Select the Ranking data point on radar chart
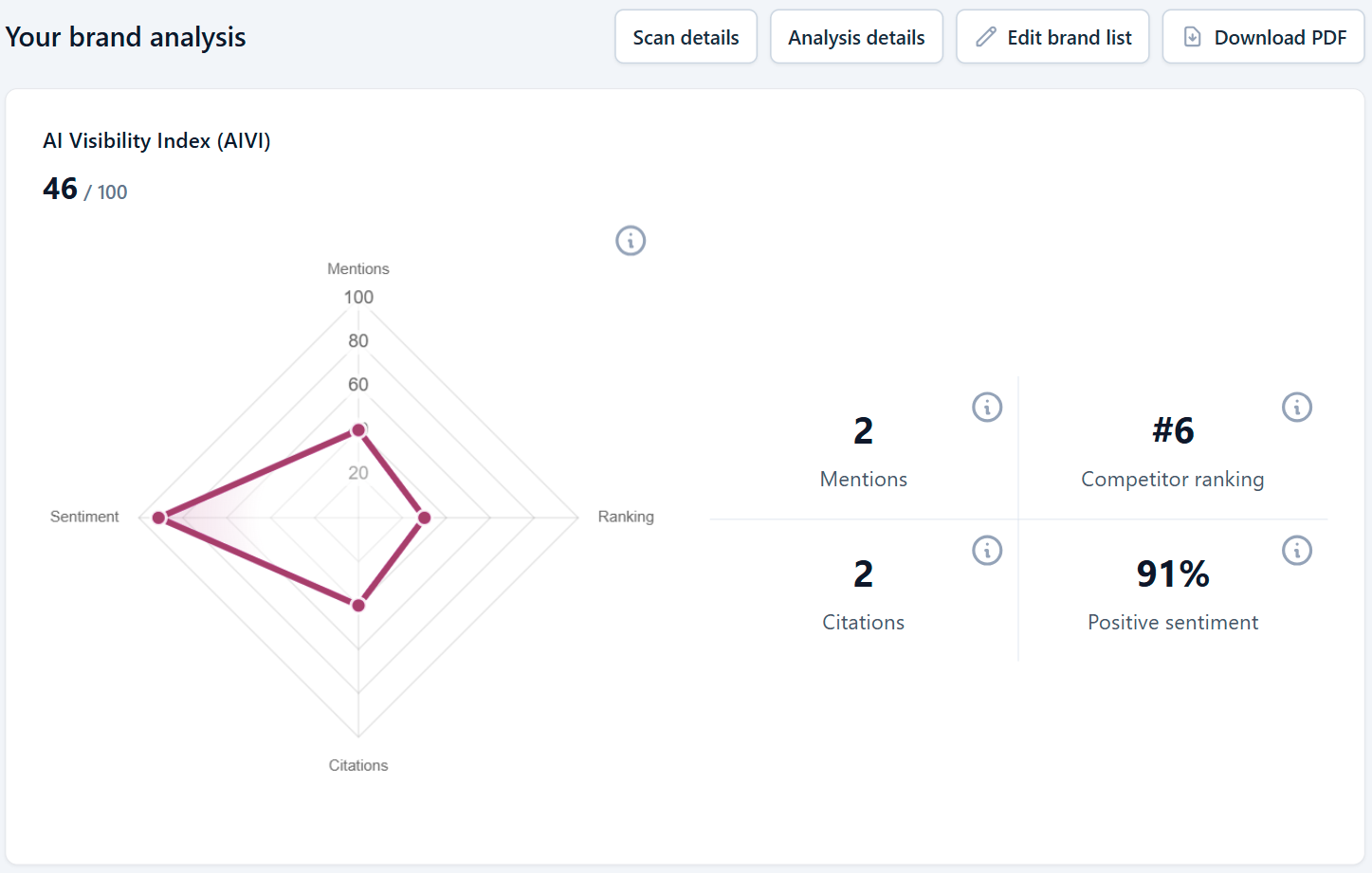The image size is (1372, 873). tap(425, 518)
